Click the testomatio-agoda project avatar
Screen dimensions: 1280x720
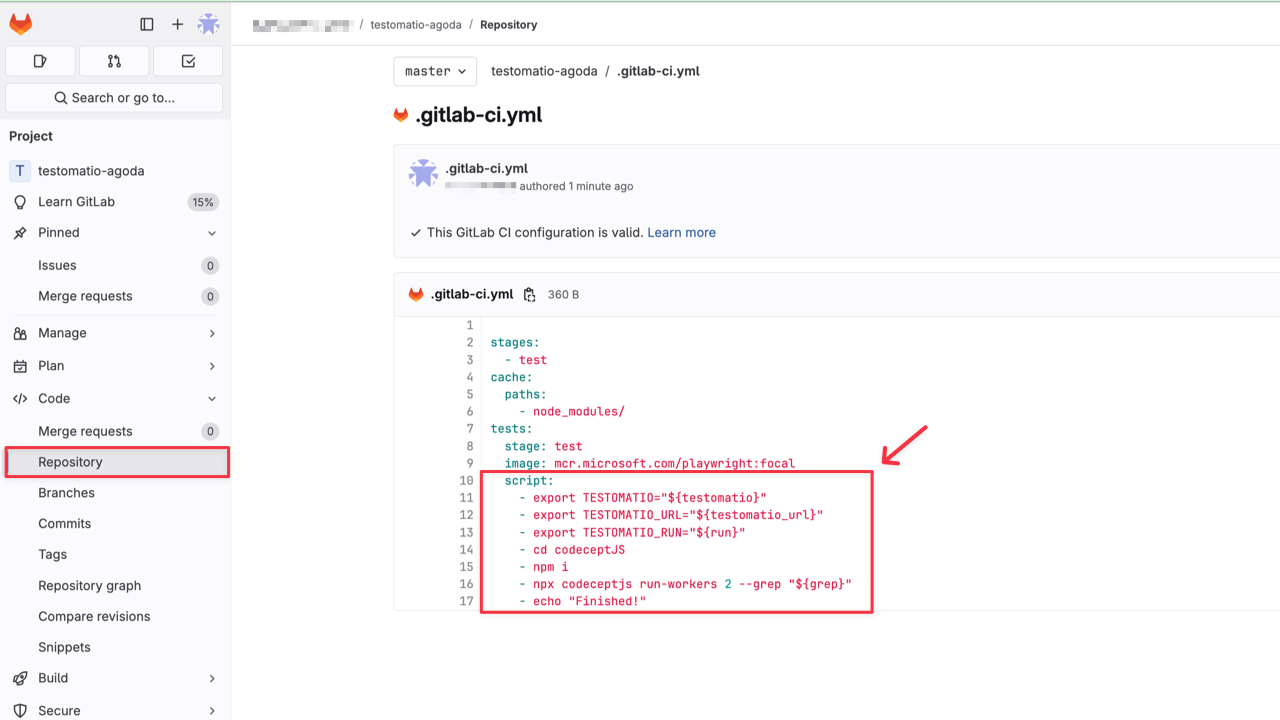19,170
